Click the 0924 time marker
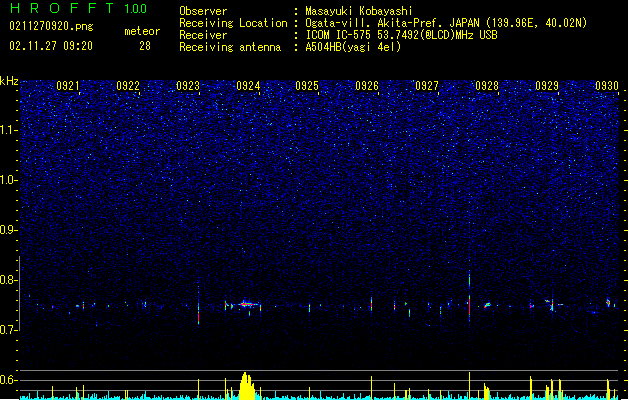The height and width of the screenshot is (400, 629). click(248, 86)
